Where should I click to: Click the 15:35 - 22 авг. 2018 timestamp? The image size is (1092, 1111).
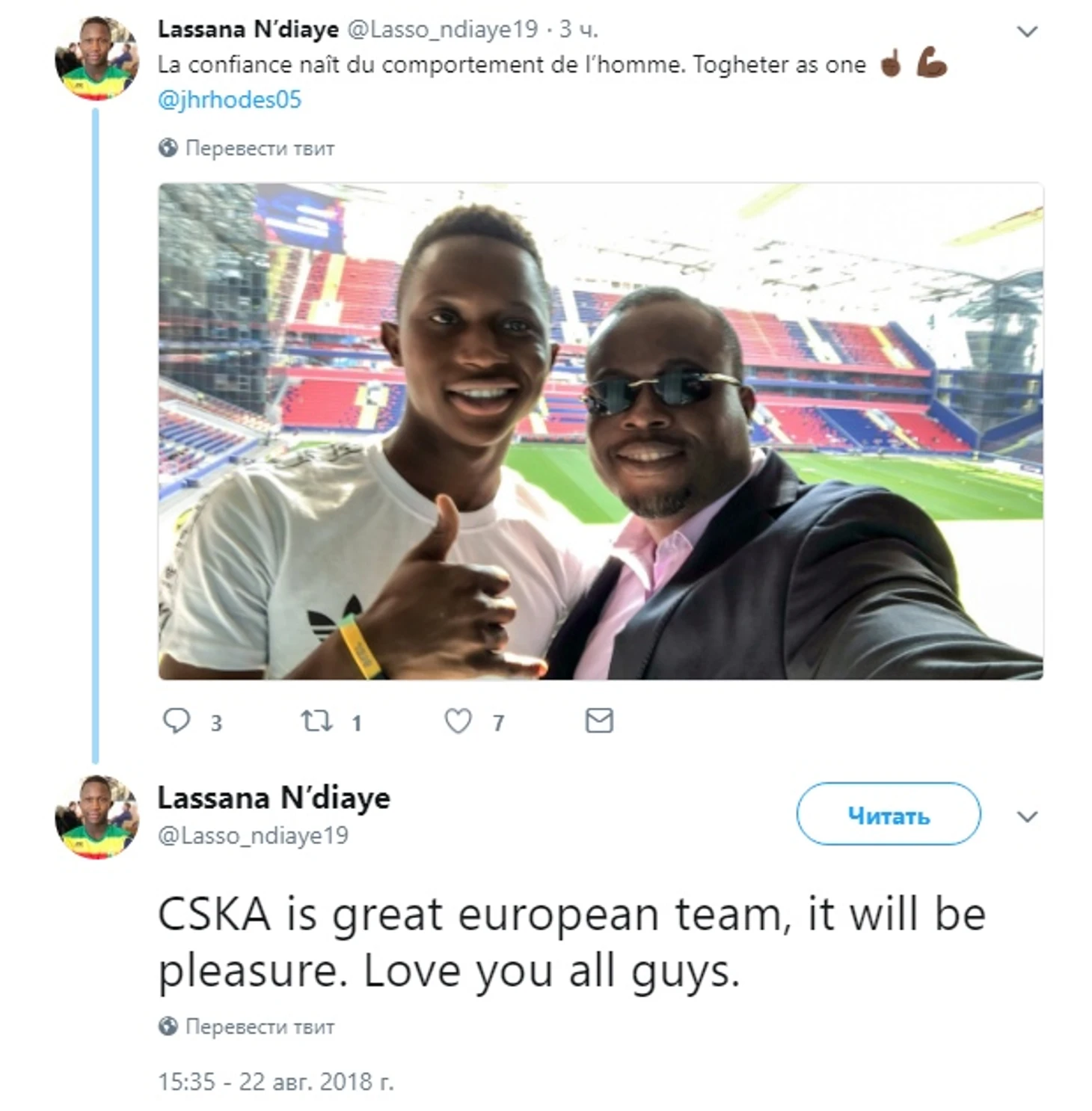point(275,1081)
